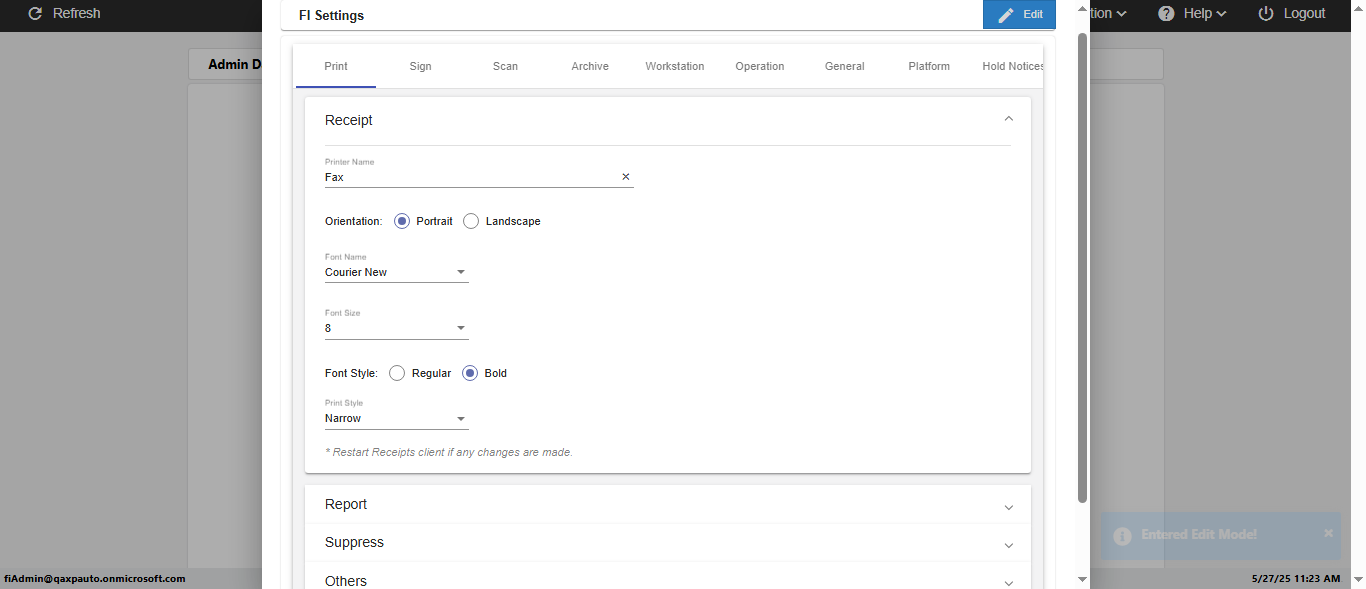Collapse the Receipt section chevron
1366x589 pixels.
point(1008,119)
